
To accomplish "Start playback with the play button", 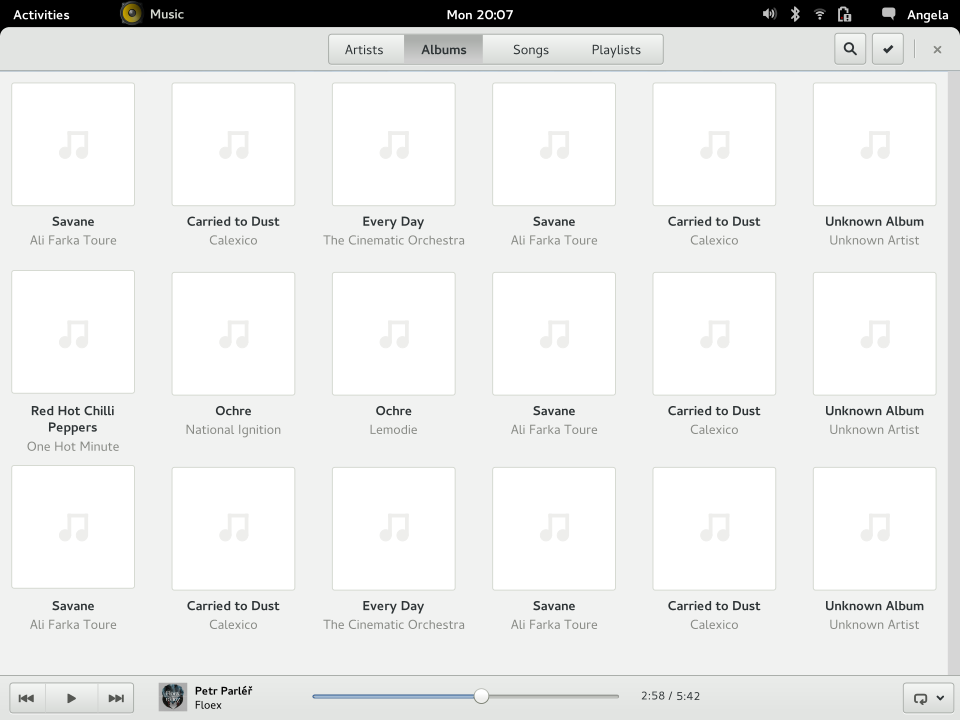I will click(x=71, y=698).
